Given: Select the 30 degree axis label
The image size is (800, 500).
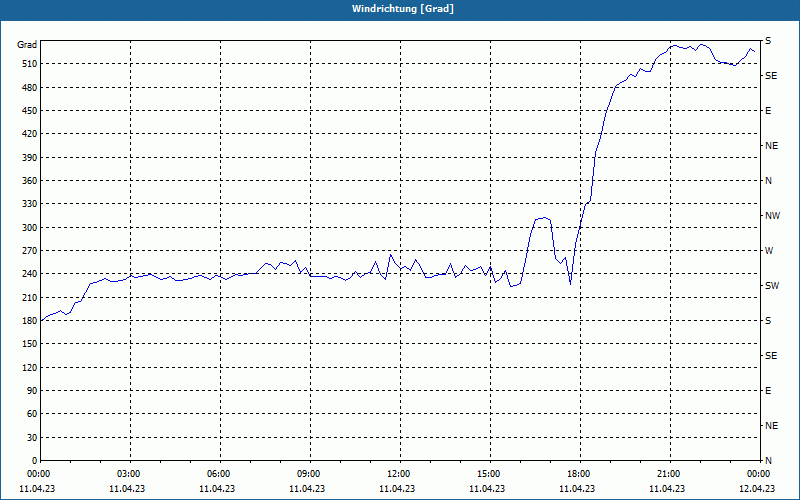Looking at the screenshot, I should (x=31, y=437).
